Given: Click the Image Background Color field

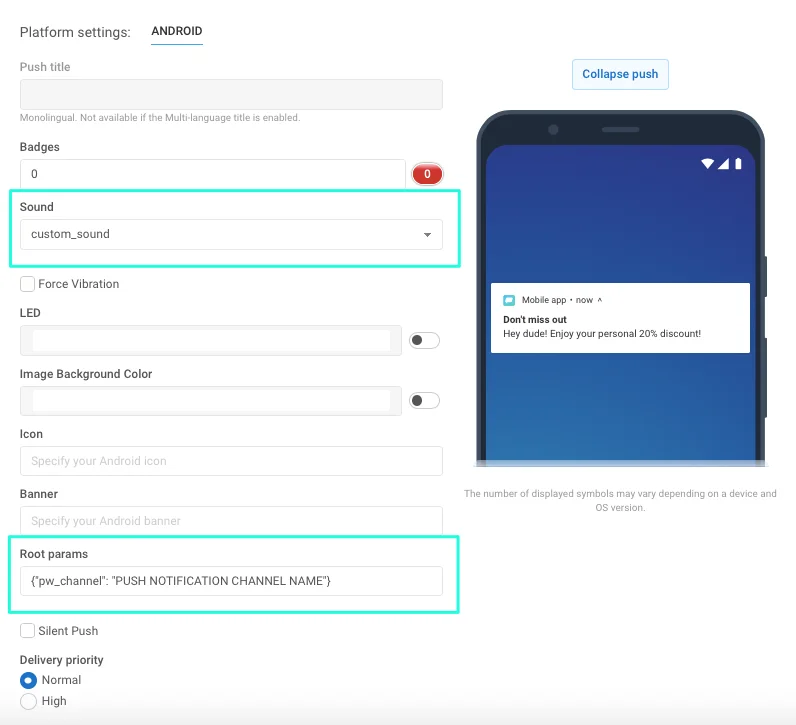Looking at the screenshot, I should [211, 401].
